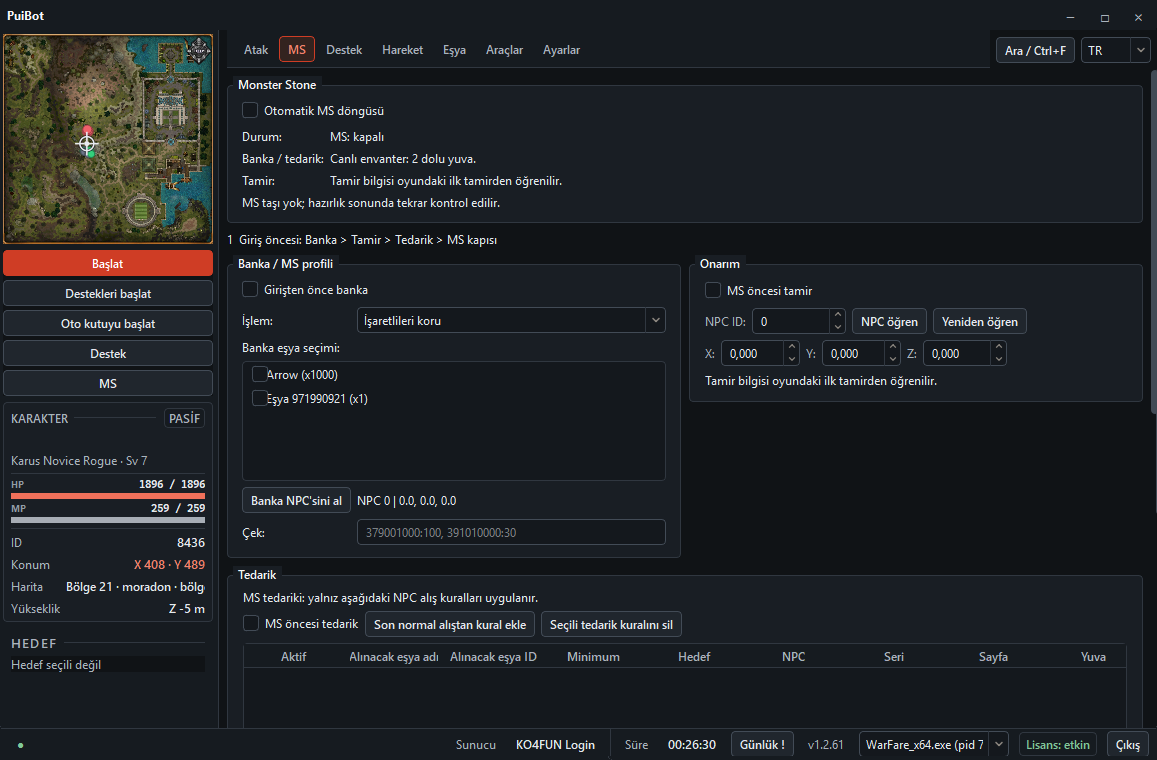
Task: Check the Eşya 971990921 (x1) item
Action: point(259,398)
